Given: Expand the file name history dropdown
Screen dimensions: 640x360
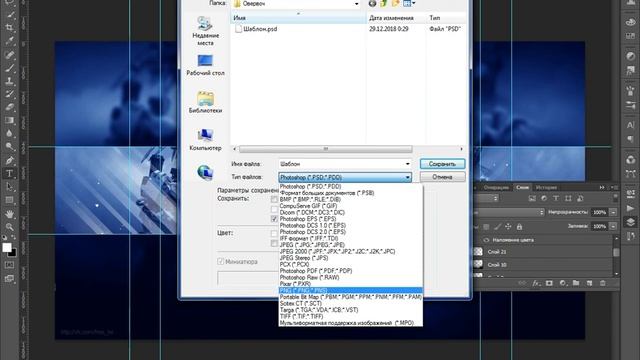Looking at the screenshot, I should (x=407, y=164).
